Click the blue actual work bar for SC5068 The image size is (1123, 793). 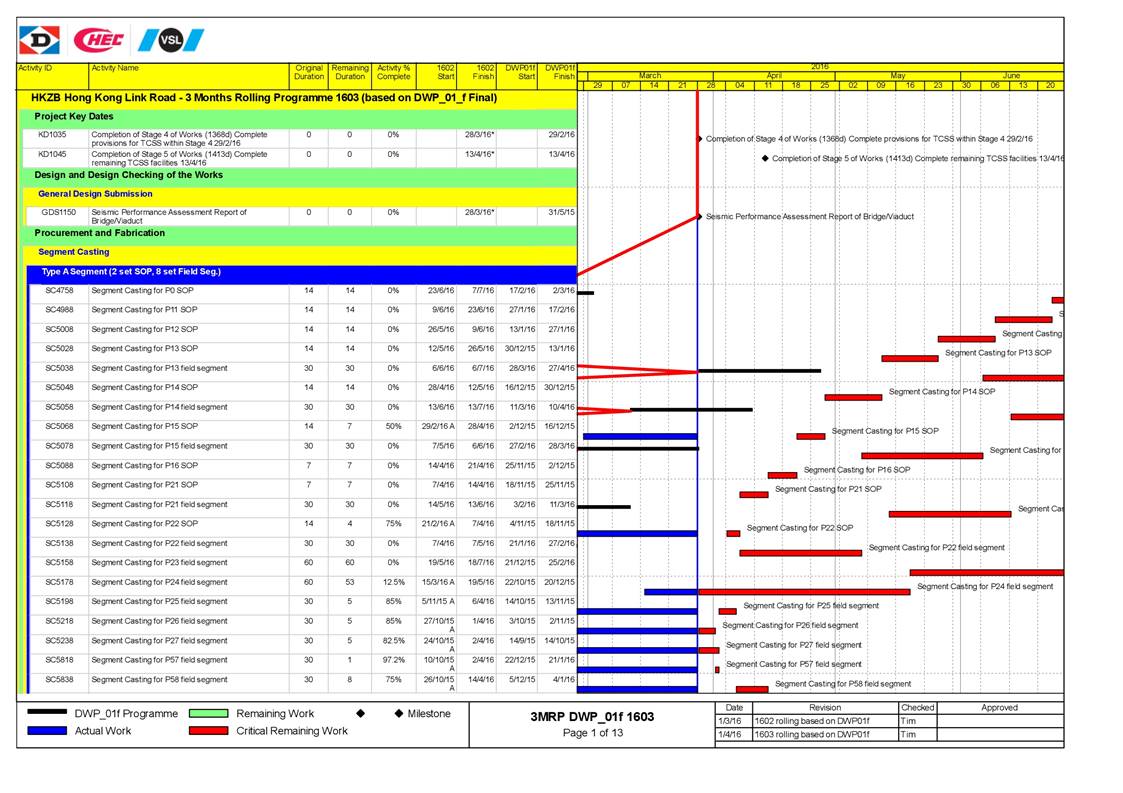coord(640,436)
